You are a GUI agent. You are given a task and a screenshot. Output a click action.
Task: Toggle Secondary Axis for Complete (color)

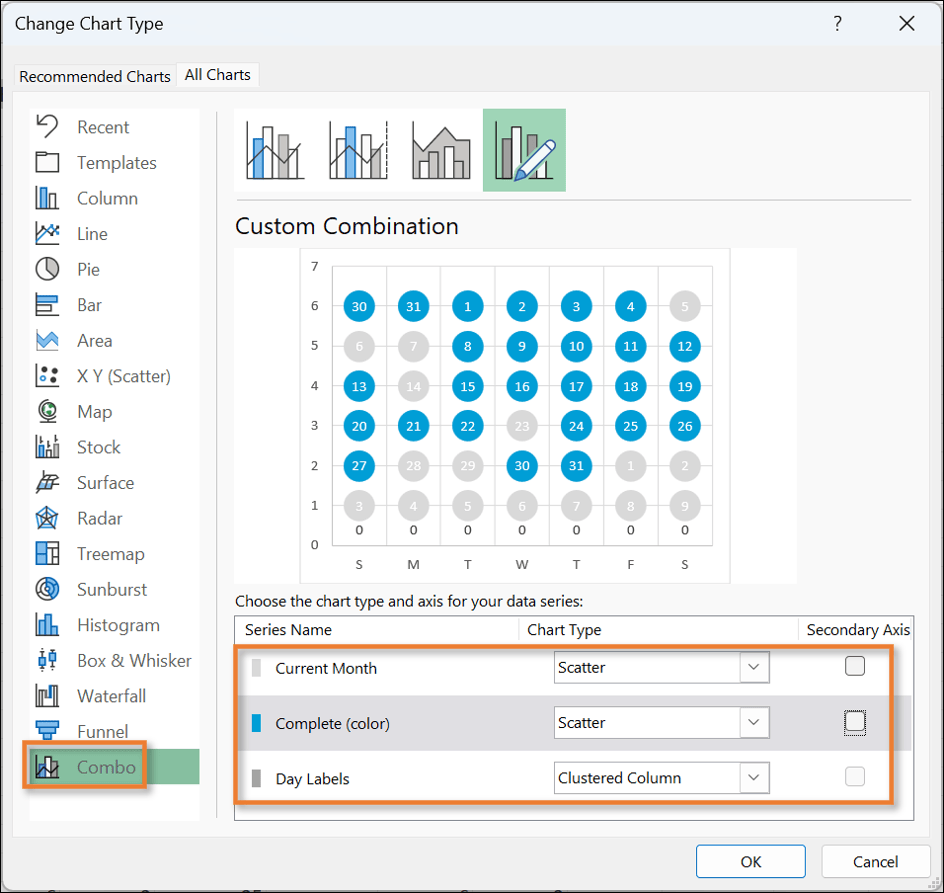[854, 721]
